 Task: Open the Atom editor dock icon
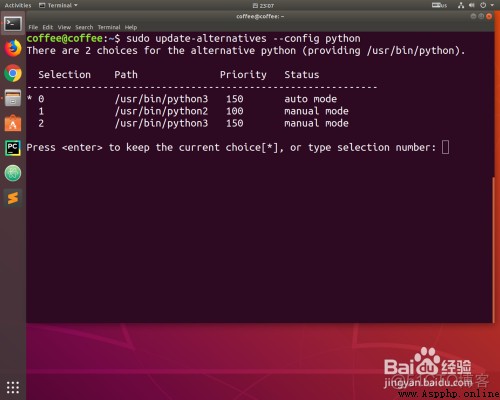coord(13,173)
